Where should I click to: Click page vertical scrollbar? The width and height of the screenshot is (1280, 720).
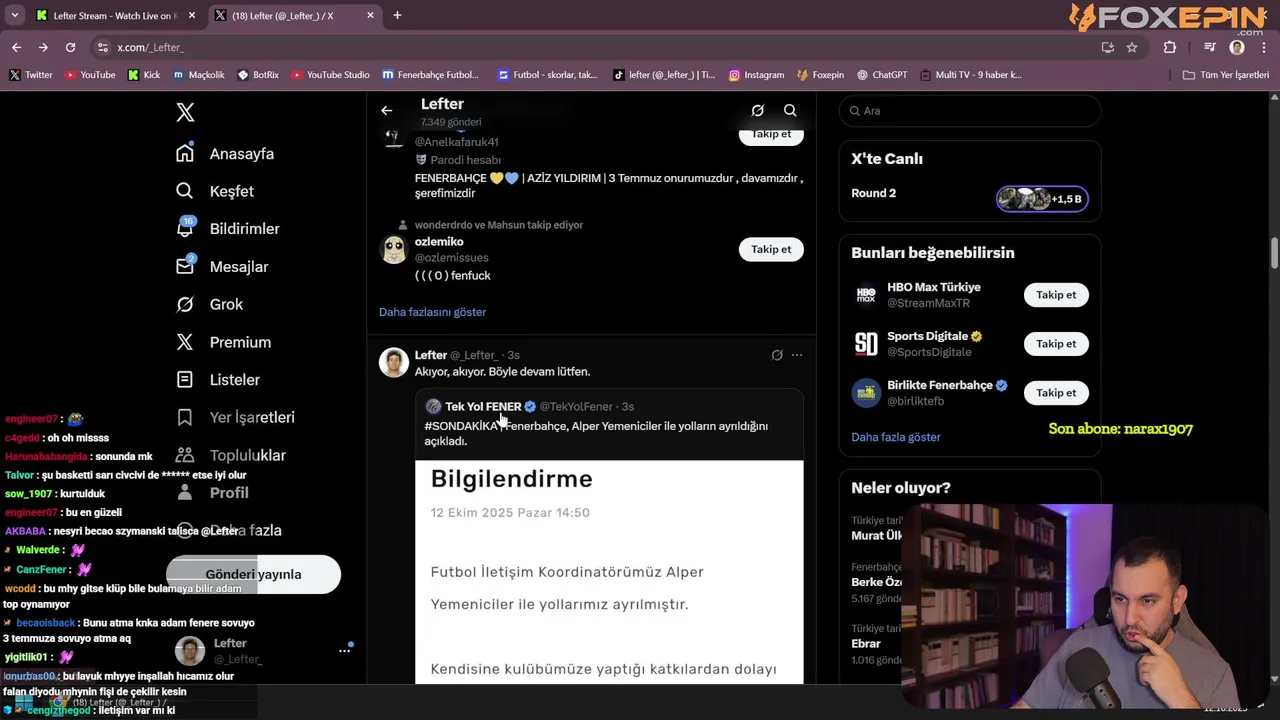1274,252
